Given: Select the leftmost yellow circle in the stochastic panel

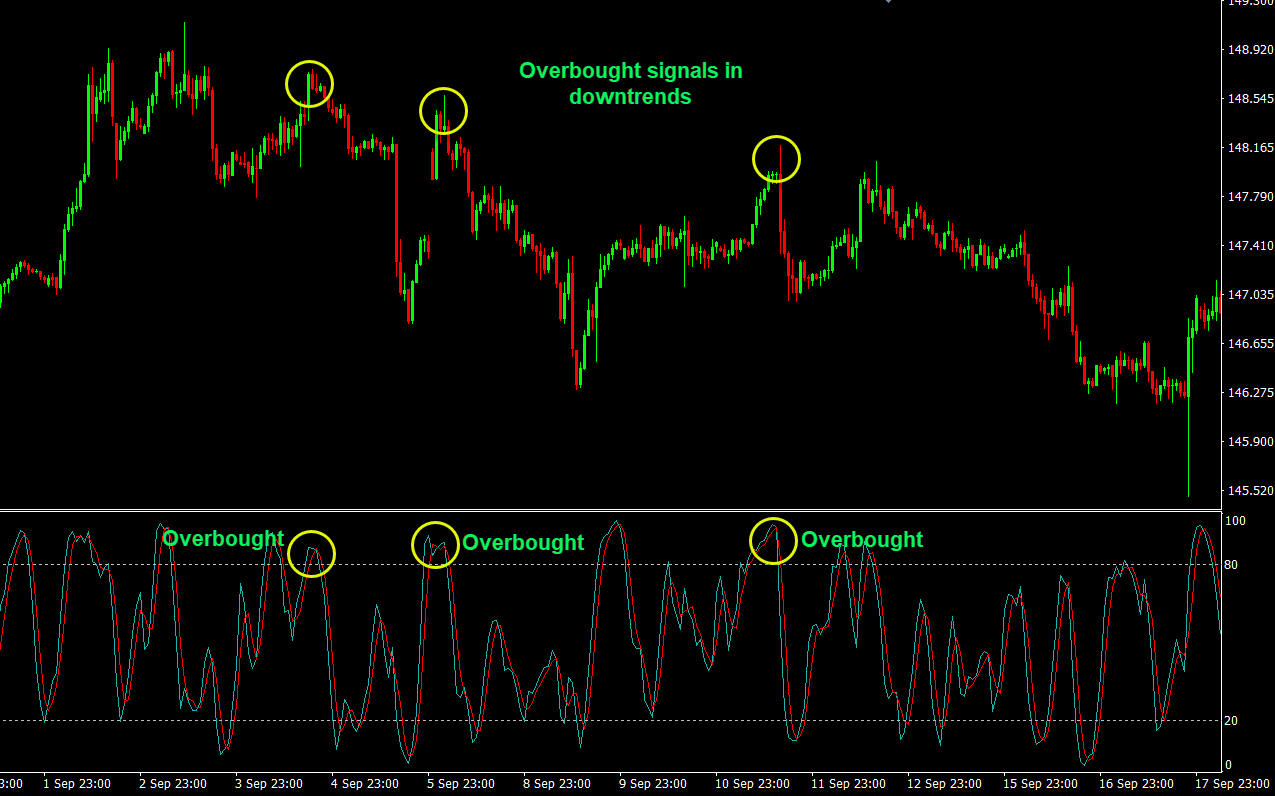Looking at the screenshot, I should (x=312, y=553).
